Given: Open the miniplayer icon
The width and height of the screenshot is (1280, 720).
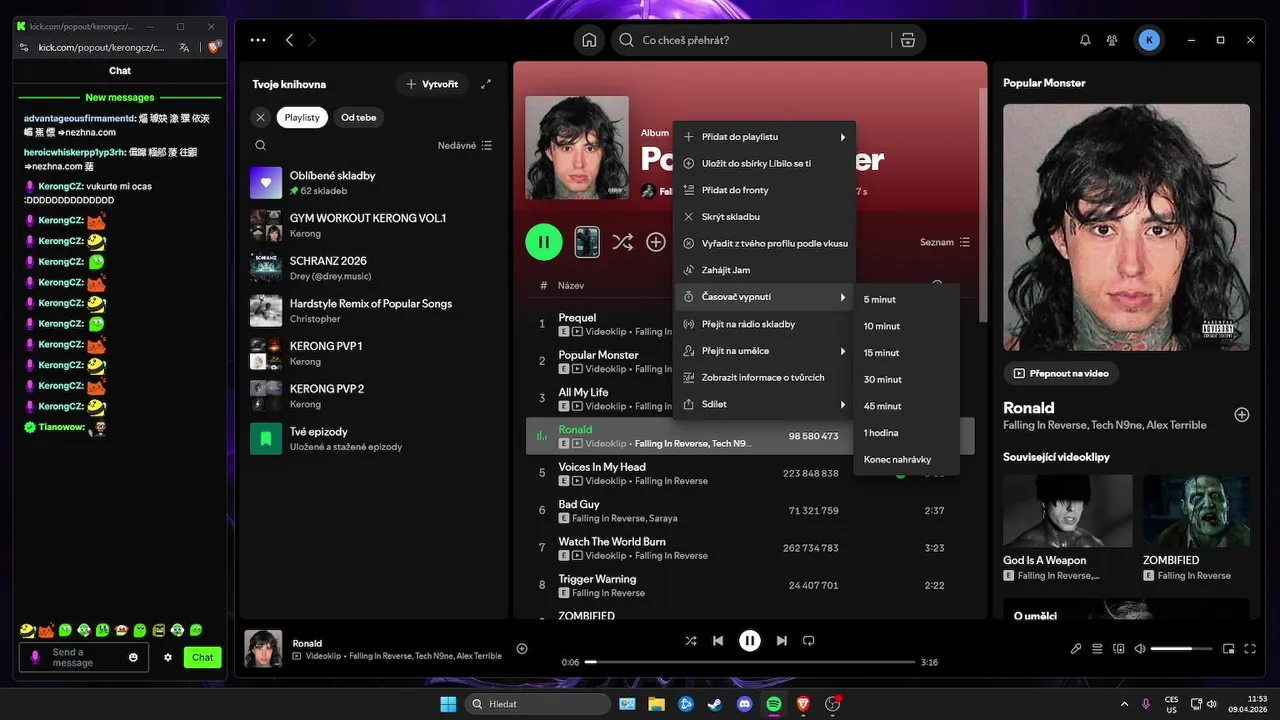Looking at the screenshot, I should 1229,649.
